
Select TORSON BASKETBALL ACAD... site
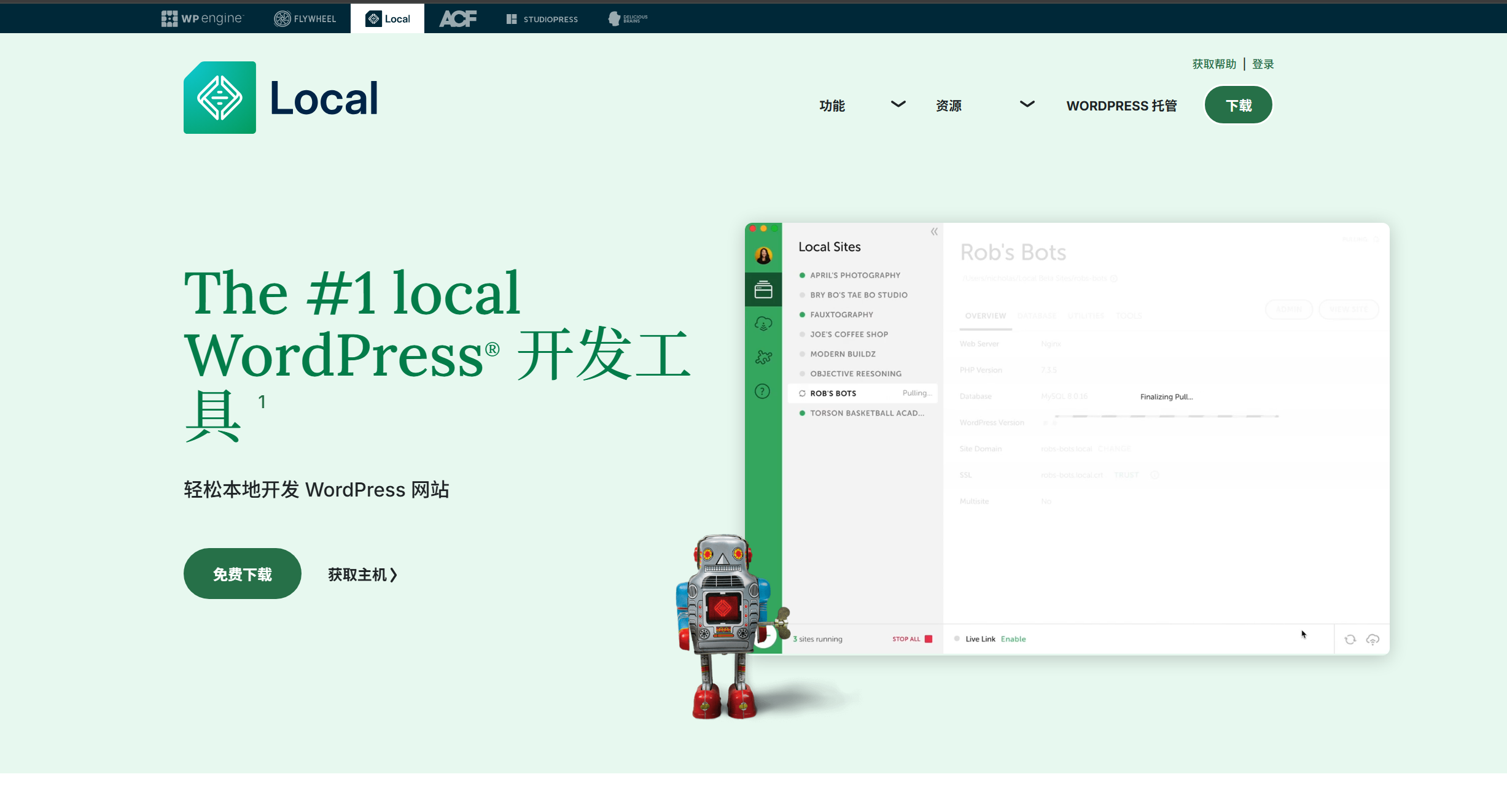863,412
